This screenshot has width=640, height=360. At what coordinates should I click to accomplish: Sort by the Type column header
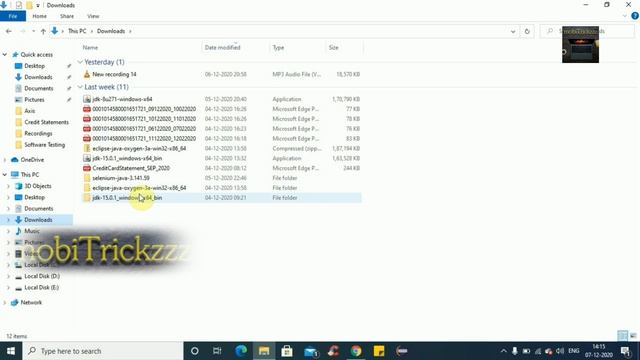point(278,48)
